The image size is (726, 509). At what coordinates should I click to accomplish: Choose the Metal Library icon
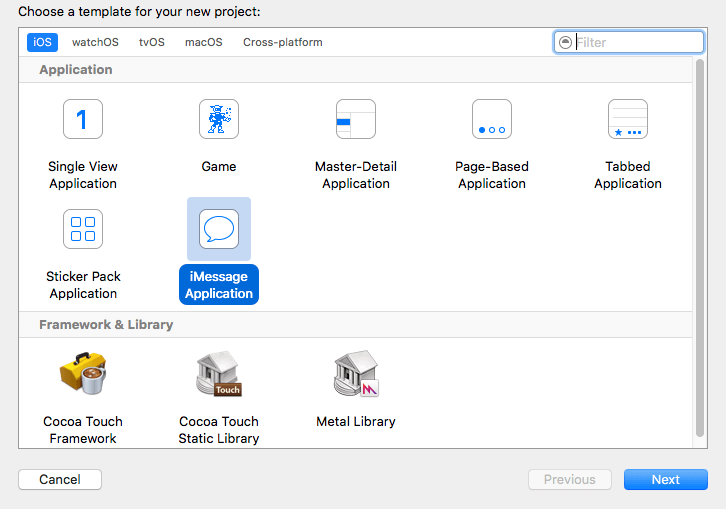[x=356, y=373]
